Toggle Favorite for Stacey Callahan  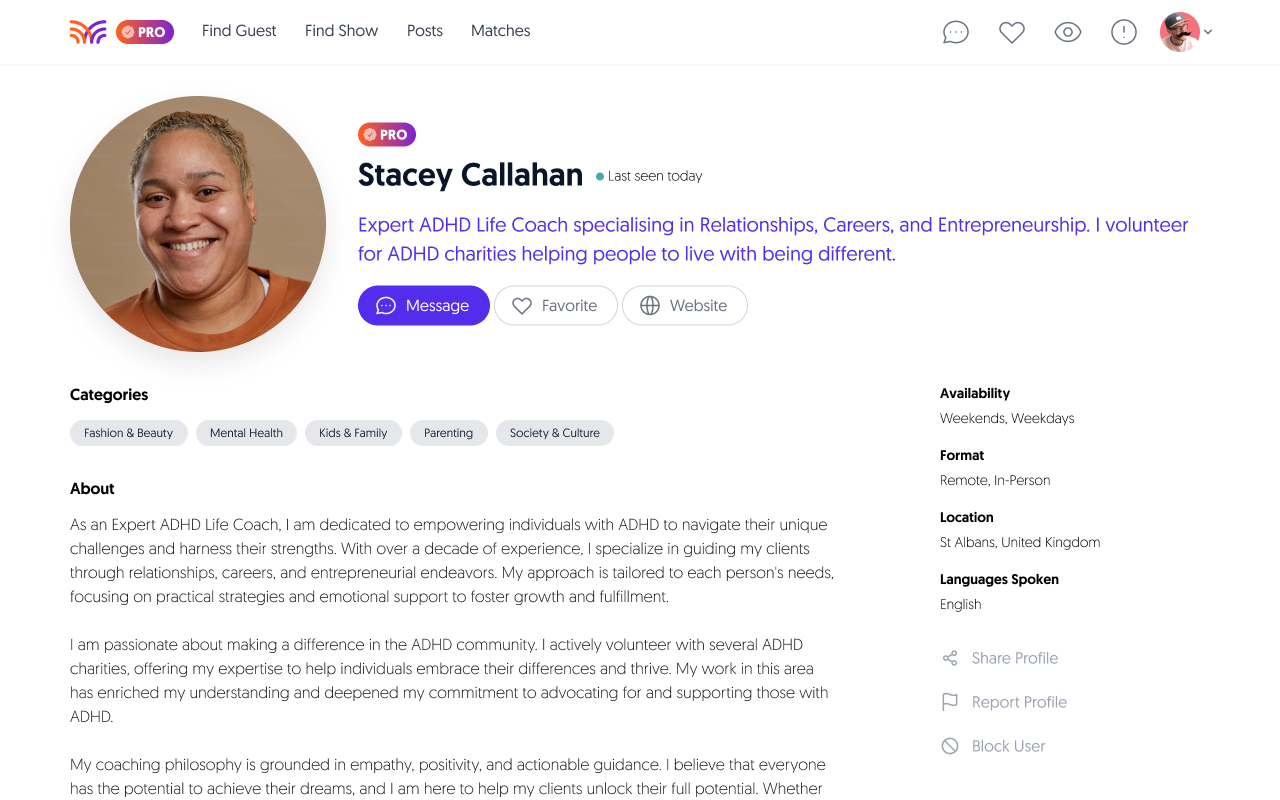click(x=555, y=306)
